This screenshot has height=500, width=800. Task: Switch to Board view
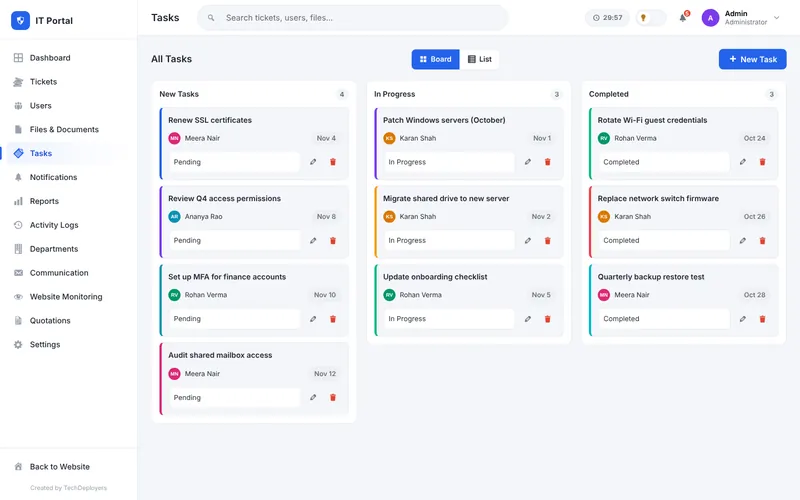(435, 59)
